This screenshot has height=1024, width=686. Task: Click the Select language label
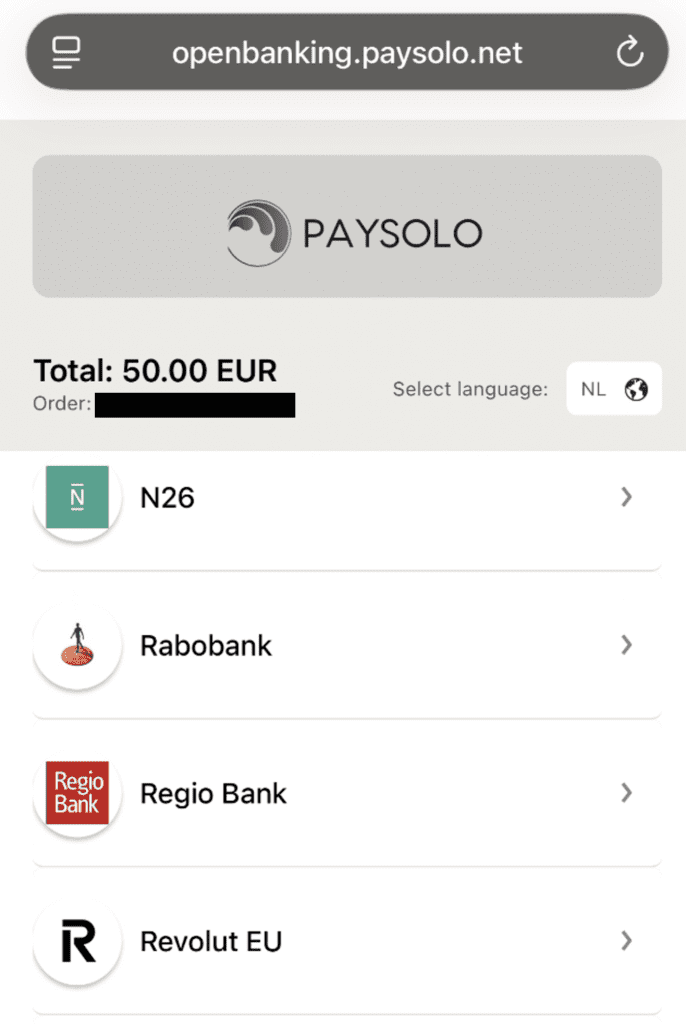(470, 389)
